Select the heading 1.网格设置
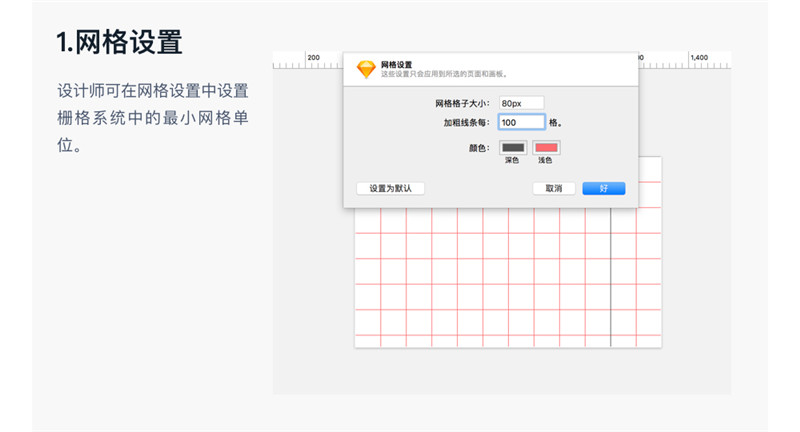The image size is (800, 432). 119,43
